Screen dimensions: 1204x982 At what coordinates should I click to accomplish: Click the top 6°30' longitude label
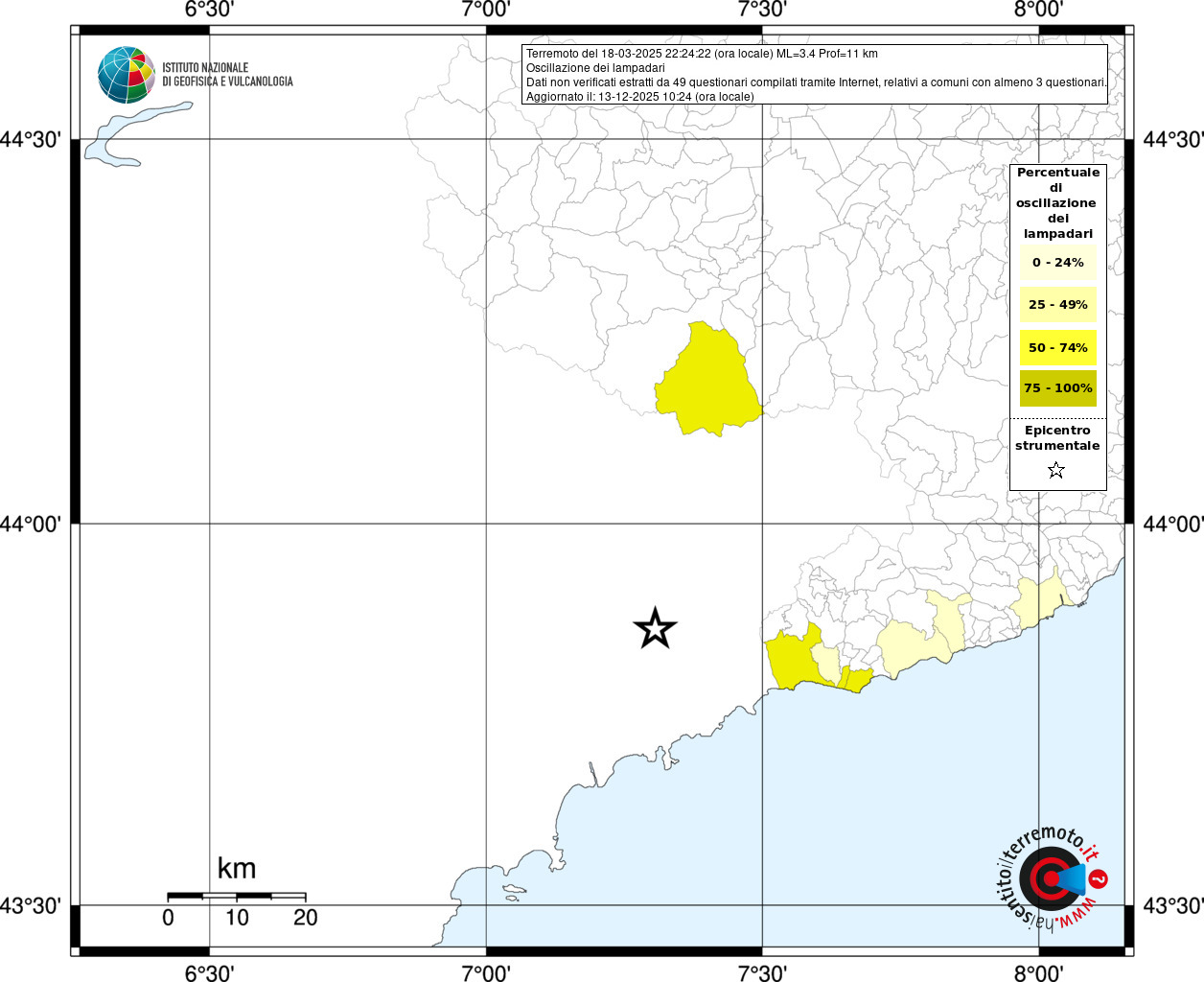pos(209,10)
